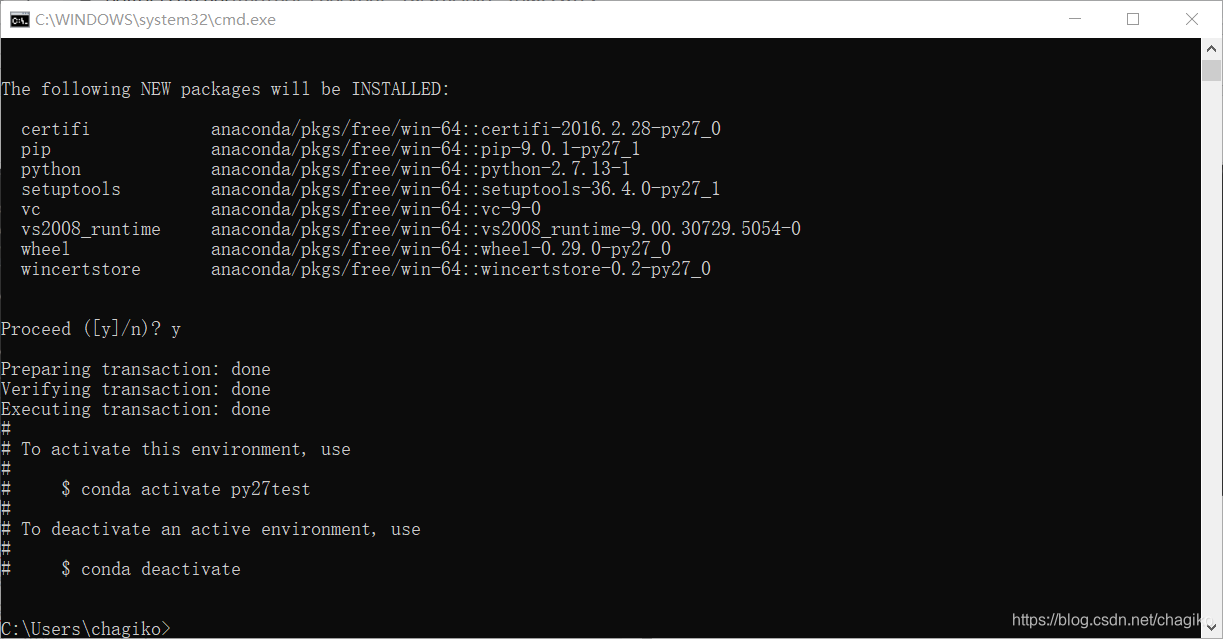Click the Executing transaction: done line
The image size is (1223, 639).
click(136, 408)
